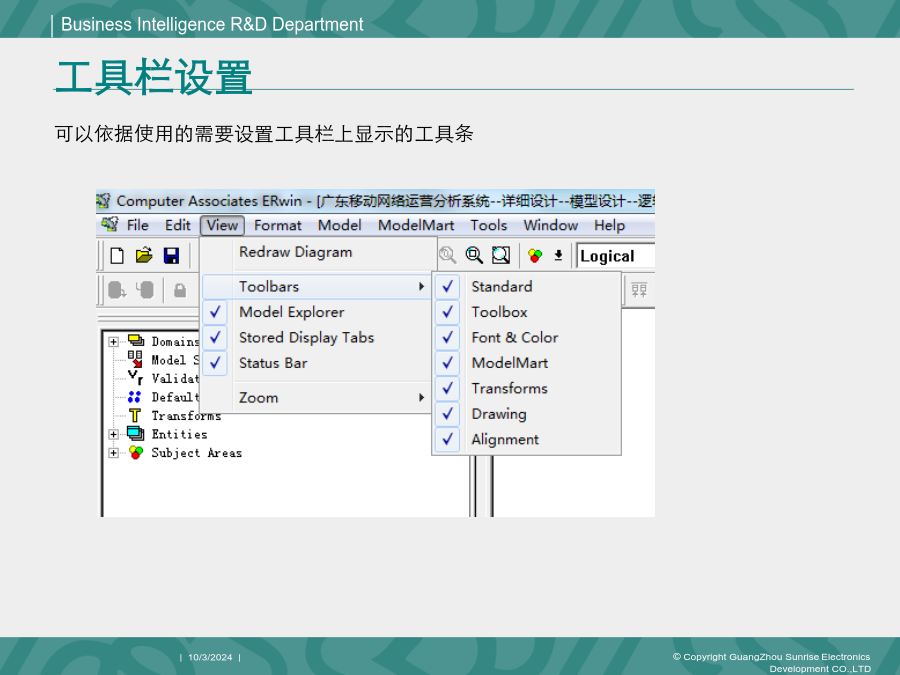Image resolution: width=900 pixels, height=675 pixels.
Task: Select the Entities tree label
Action: (x=179, y=435)
